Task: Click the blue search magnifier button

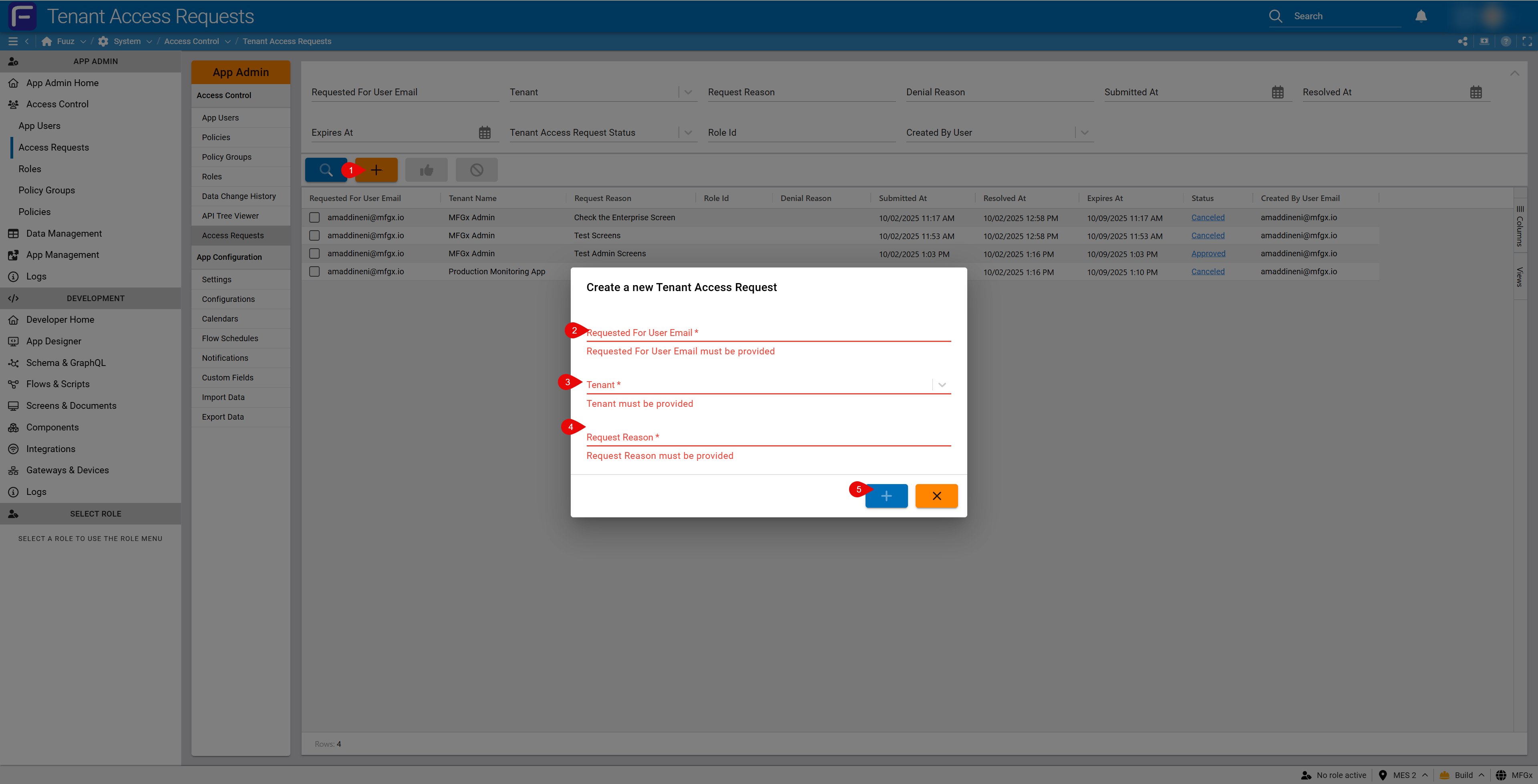Action: (325, 170)
